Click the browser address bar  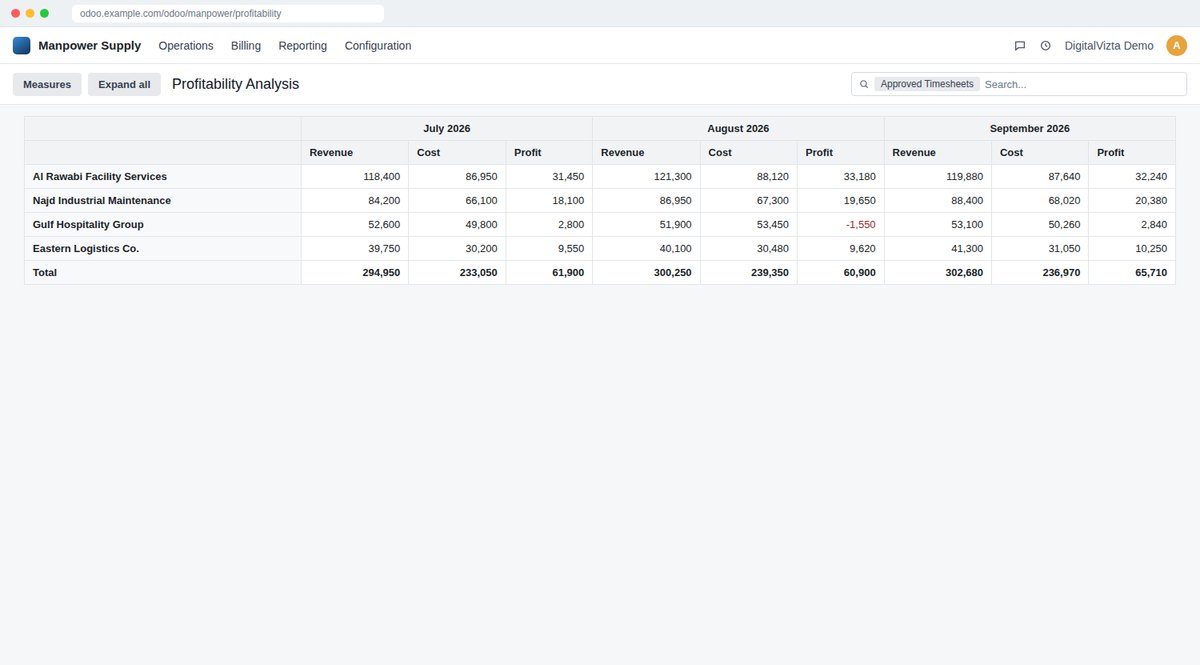[x=228, y=13]
